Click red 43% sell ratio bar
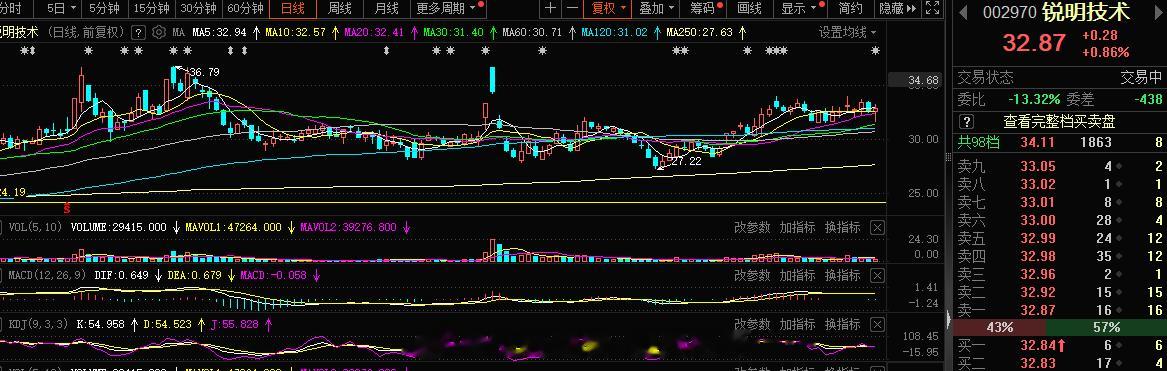 [x=1000, y=328]
